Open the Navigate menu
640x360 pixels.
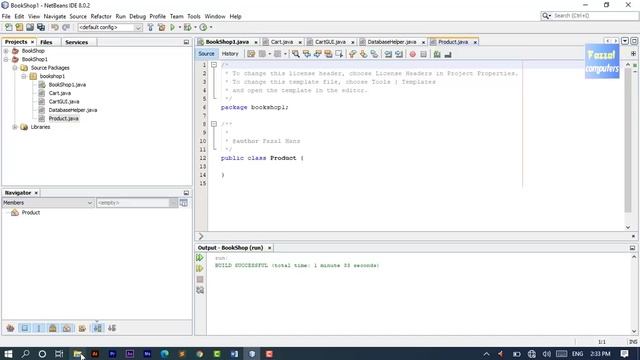pos(55,16)
